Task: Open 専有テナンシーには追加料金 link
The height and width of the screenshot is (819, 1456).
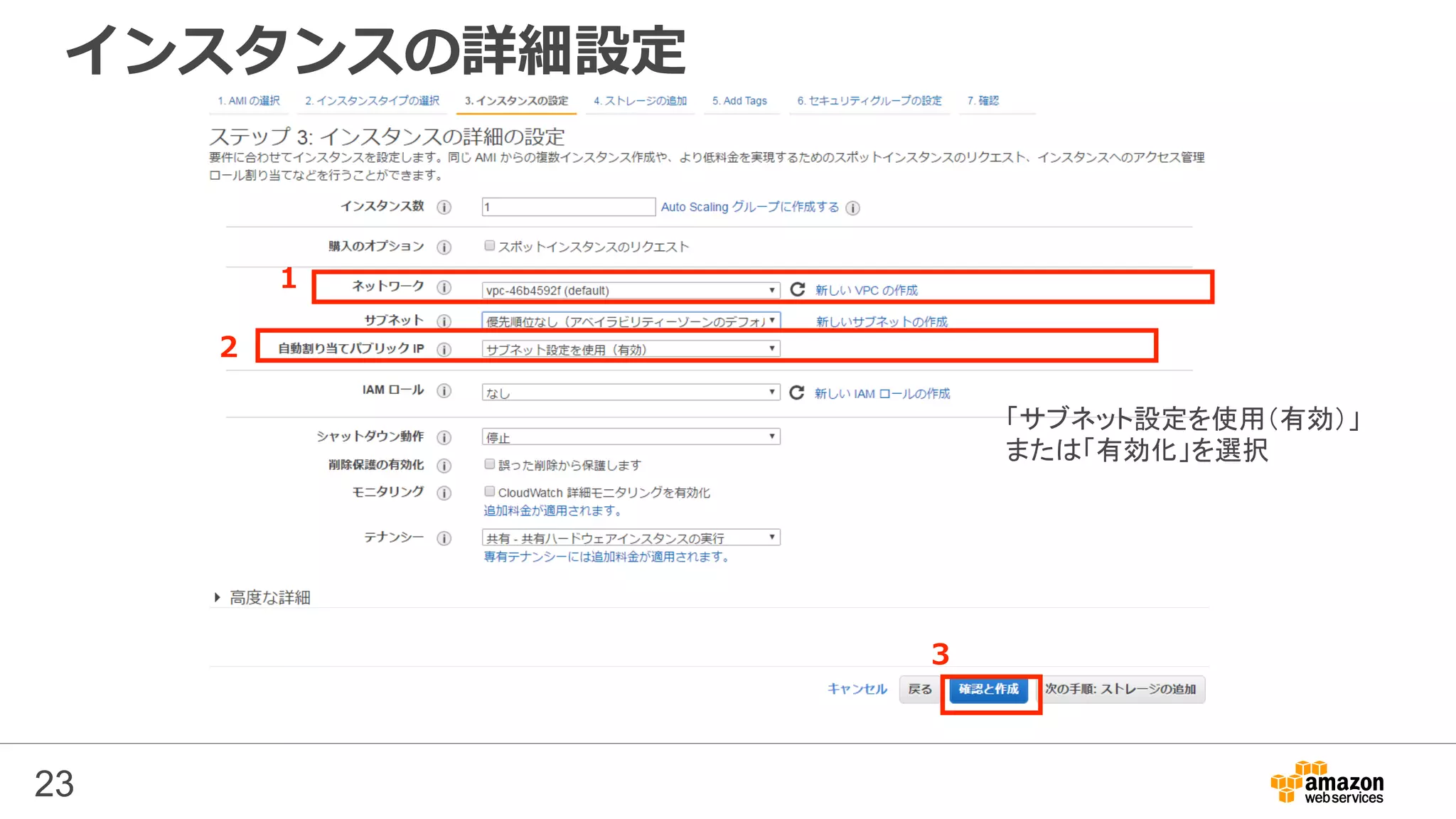Action: pyautogui.click(x=607, y=557)
